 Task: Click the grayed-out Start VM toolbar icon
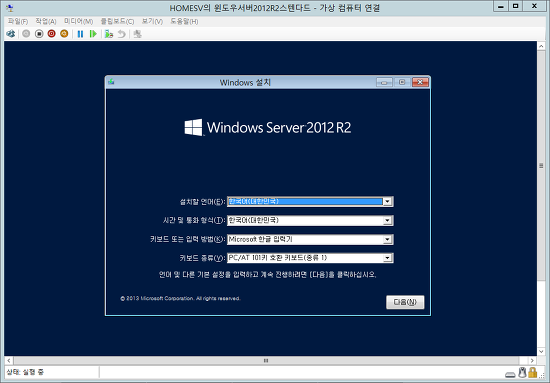click(x=26, y=34)
